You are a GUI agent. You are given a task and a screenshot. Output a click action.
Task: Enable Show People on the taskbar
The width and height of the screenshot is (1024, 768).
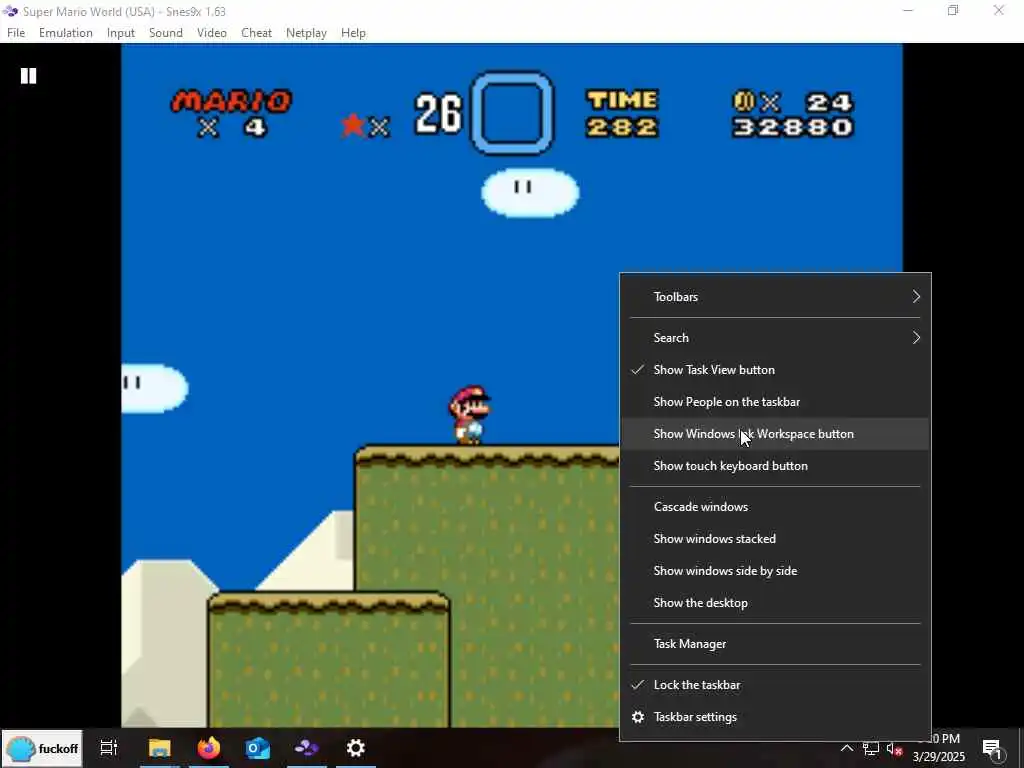click(775, 402)
